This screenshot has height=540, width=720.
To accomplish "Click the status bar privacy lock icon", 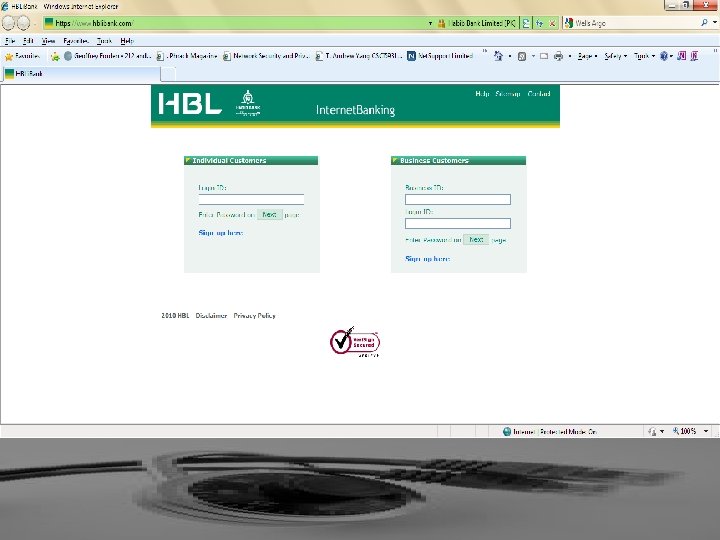I will (x=652, y=432).
